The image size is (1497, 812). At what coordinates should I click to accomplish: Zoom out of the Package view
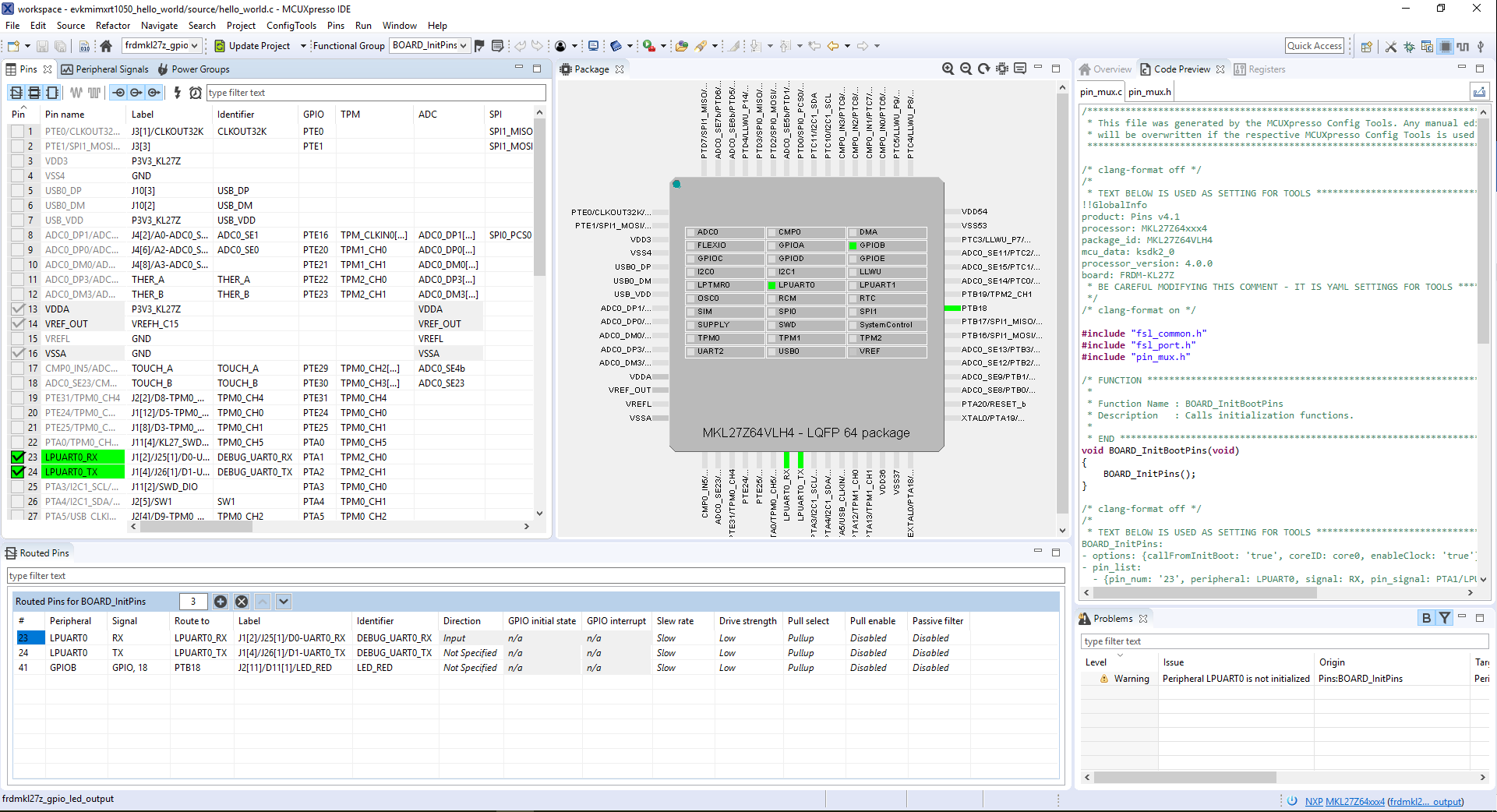click(x=966, y=69)
